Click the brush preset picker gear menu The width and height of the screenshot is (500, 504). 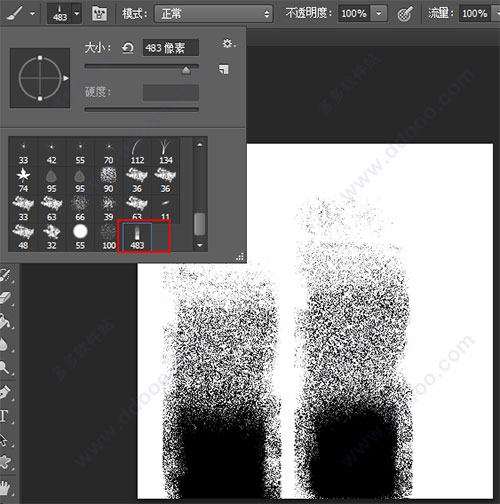[x=229, y=44]
